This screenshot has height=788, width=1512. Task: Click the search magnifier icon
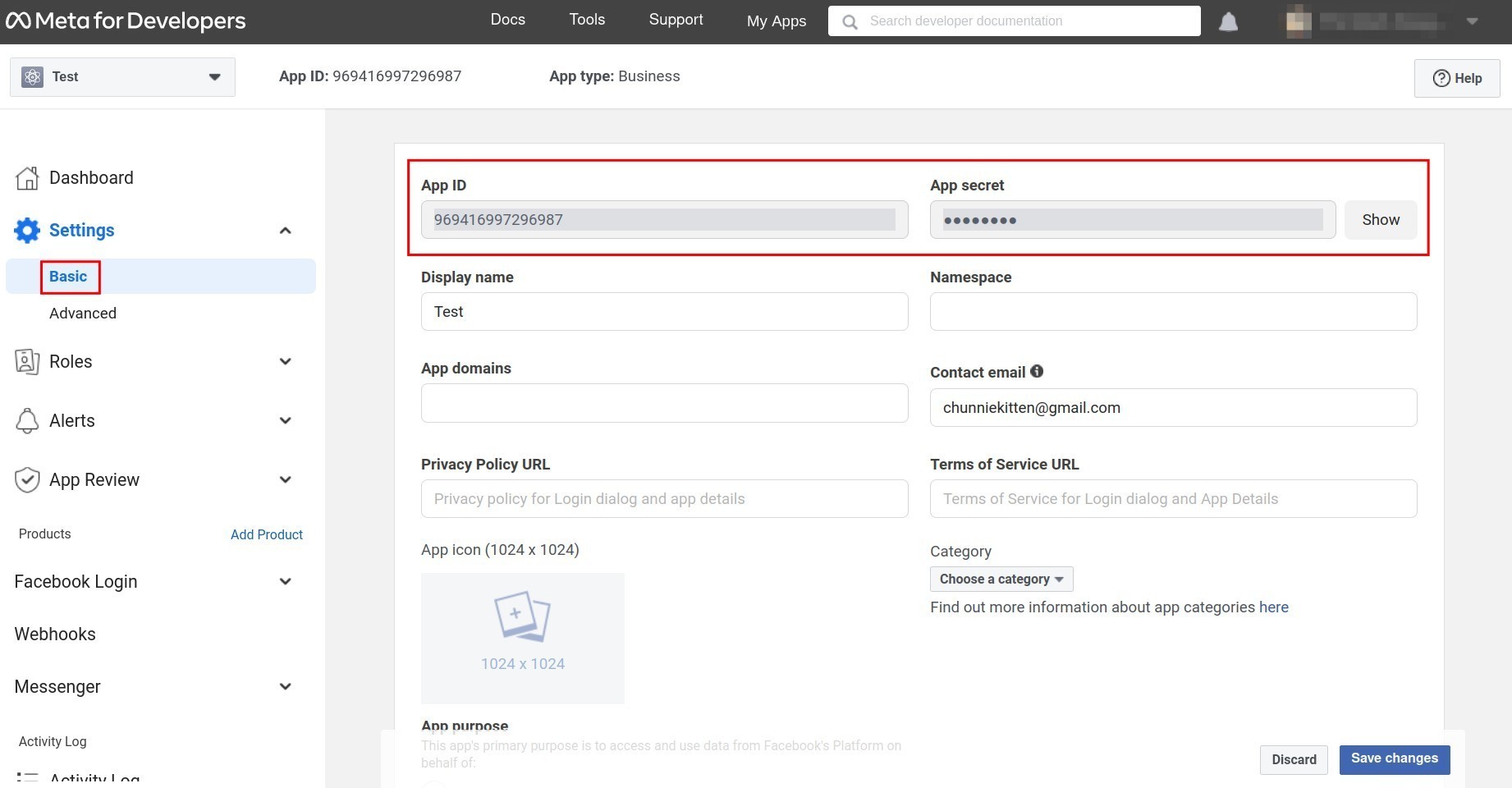tap(850, 22)
